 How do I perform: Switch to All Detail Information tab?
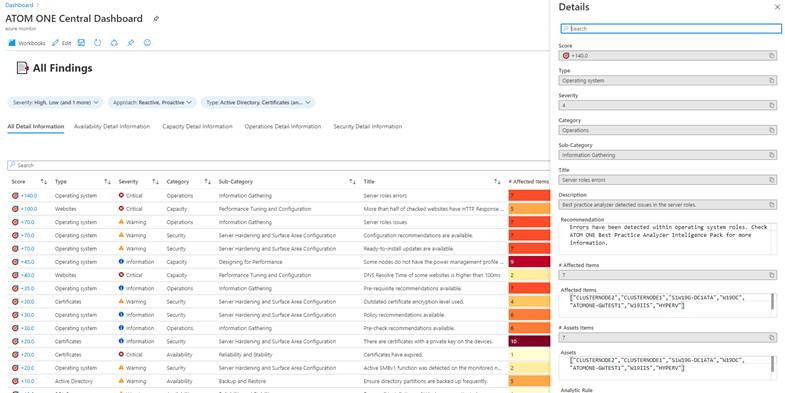(36, 127)
